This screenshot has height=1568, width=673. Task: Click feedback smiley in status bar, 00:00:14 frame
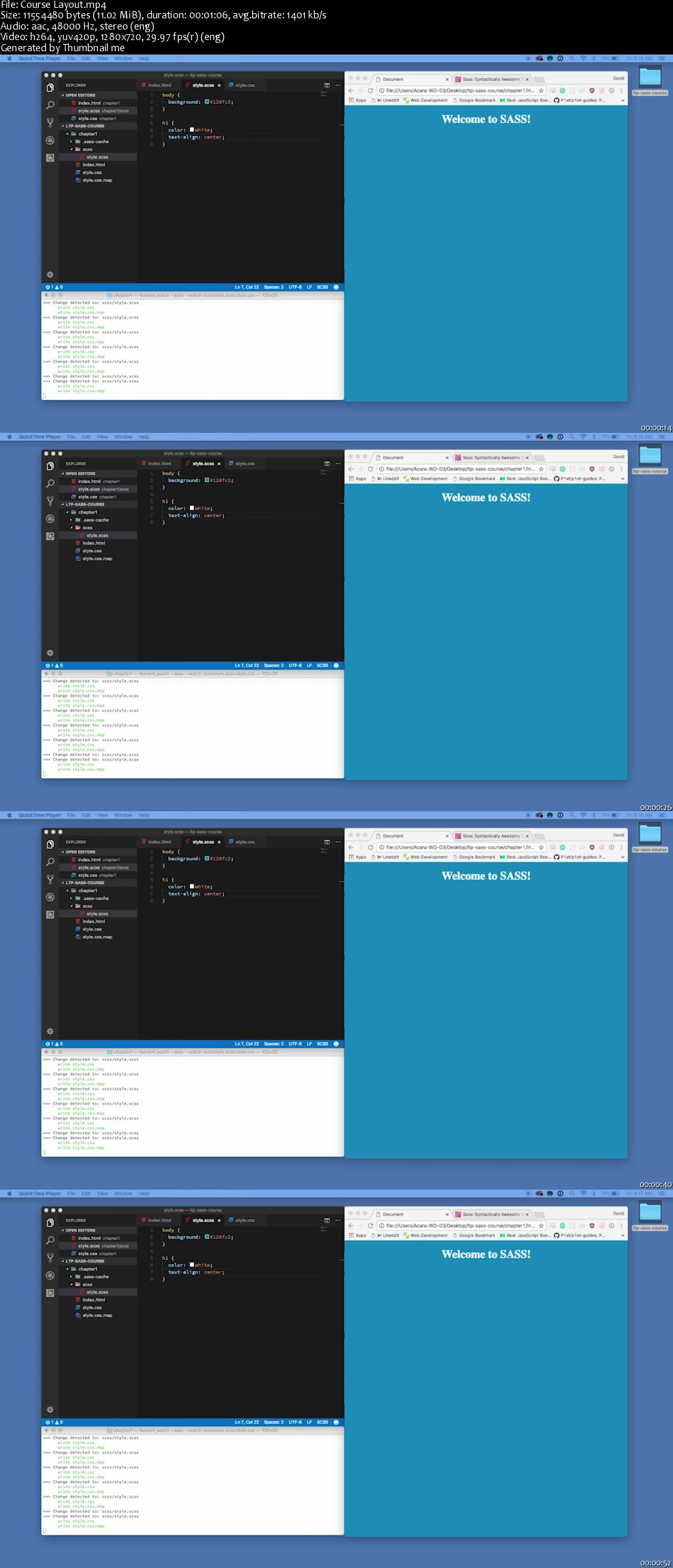[x=336, y=287]
